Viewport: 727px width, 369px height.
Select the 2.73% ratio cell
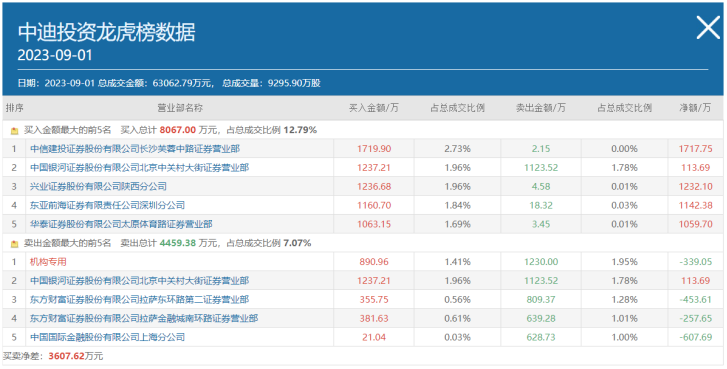point(458,149)
